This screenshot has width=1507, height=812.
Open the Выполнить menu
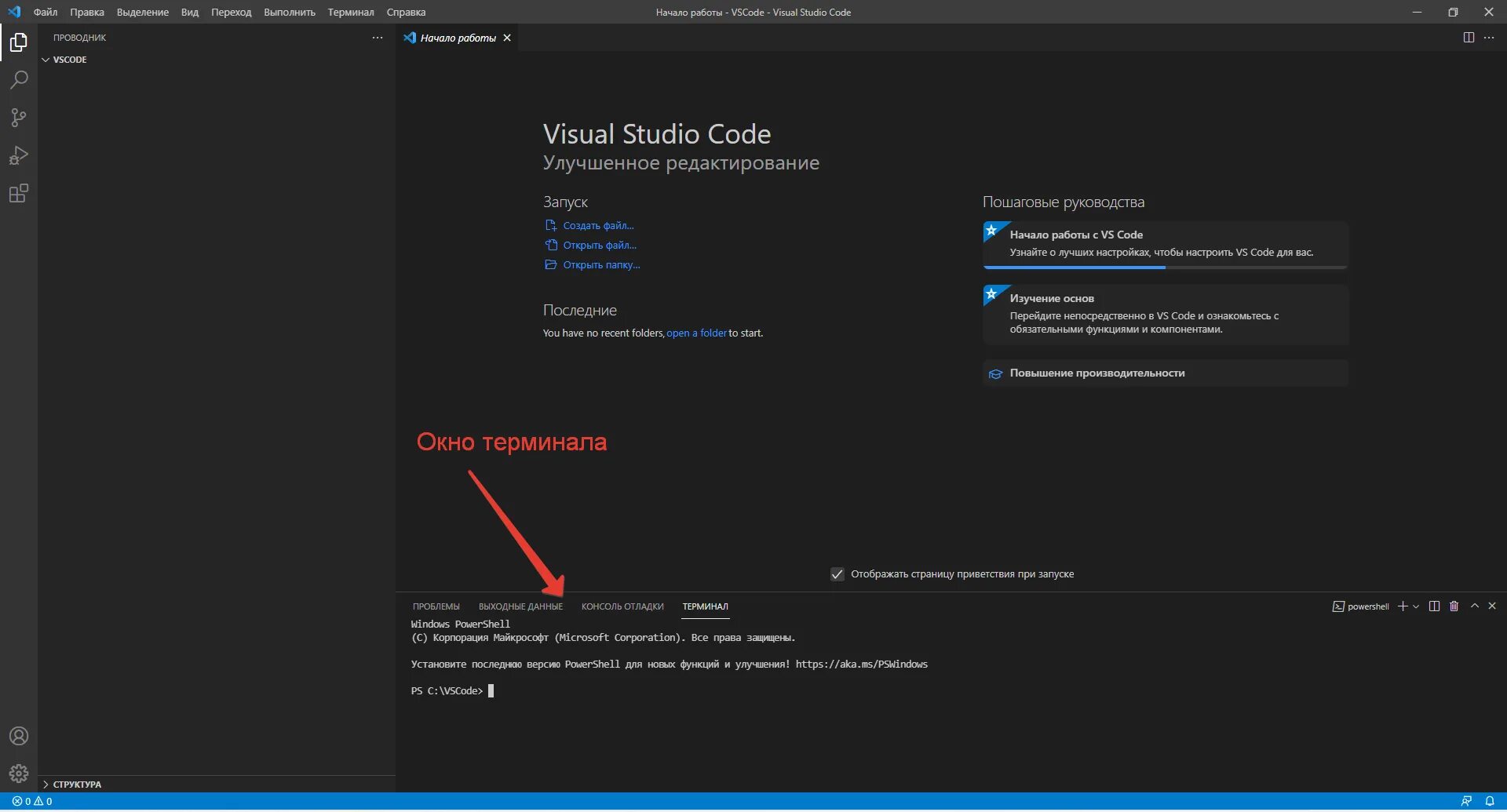pos(290,12)
